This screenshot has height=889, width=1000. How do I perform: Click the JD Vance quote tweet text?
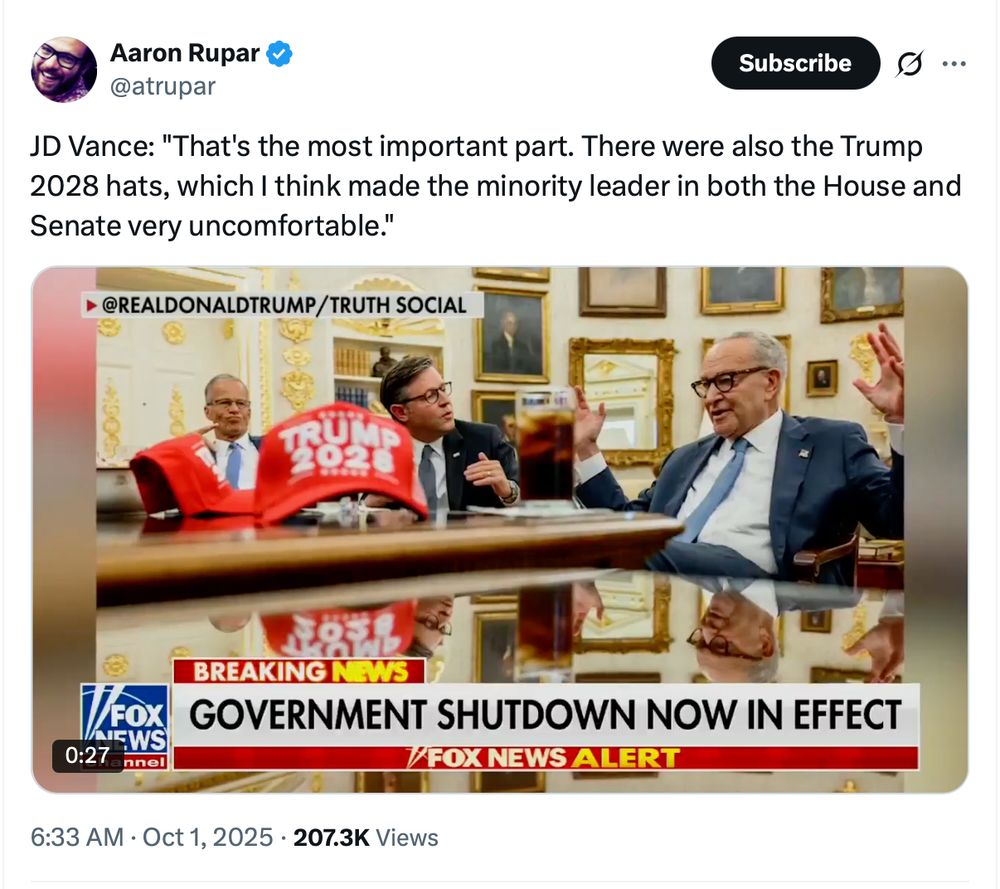point(495,186)
